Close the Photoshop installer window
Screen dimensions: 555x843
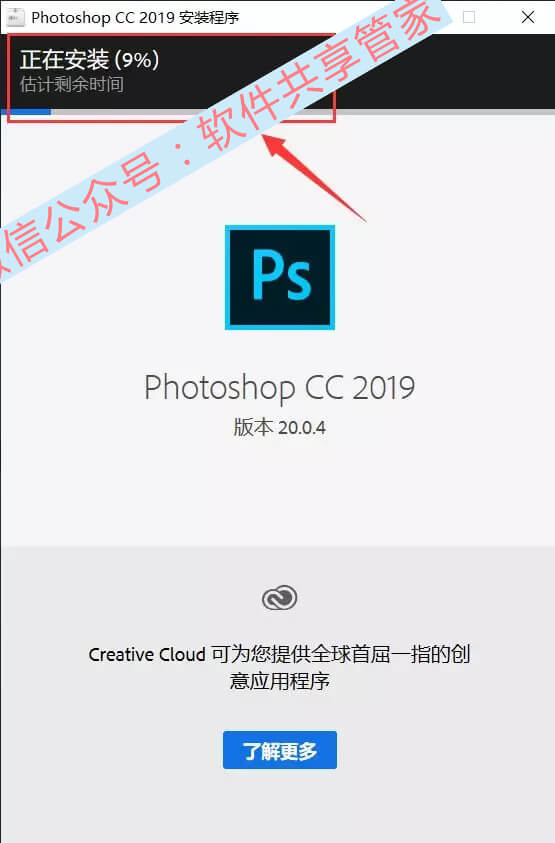(528, 17)
